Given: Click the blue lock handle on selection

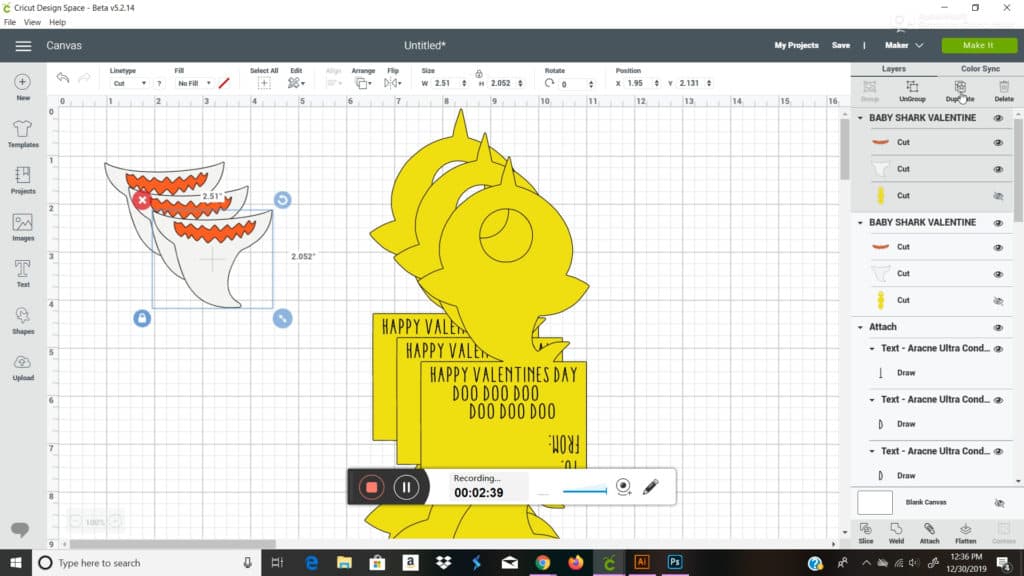Looking at the screenshot, I should [x=142, y=318].
